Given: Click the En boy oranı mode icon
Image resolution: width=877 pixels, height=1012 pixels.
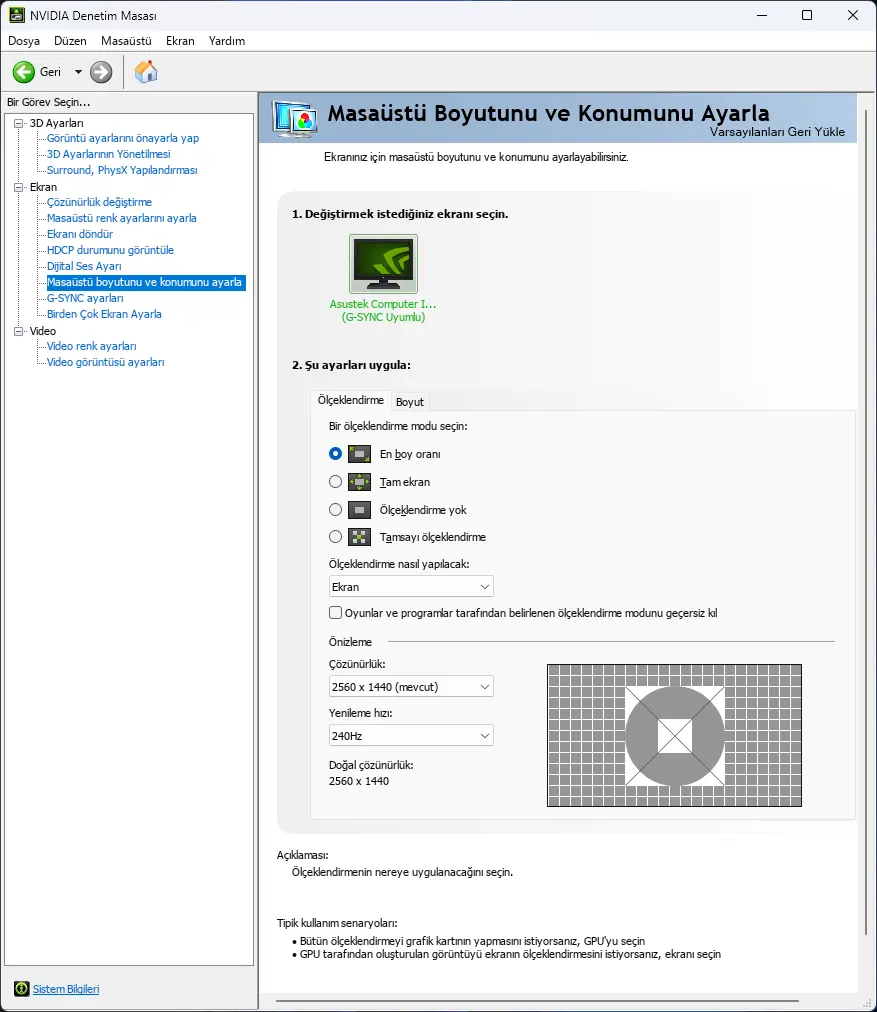Looking at the screenshot, I should (x=359, y=454).
